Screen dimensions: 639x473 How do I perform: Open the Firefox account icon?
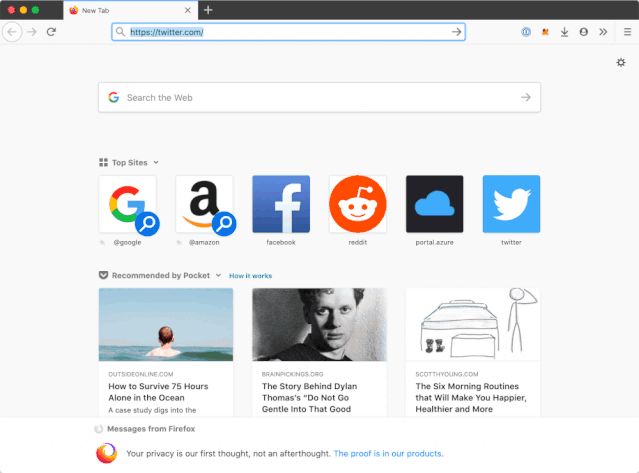[584, 32]
